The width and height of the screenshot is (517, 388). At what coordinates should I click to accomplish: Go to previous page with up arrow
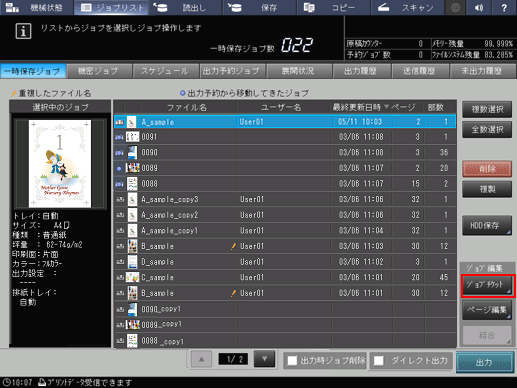tap(201, 359)
